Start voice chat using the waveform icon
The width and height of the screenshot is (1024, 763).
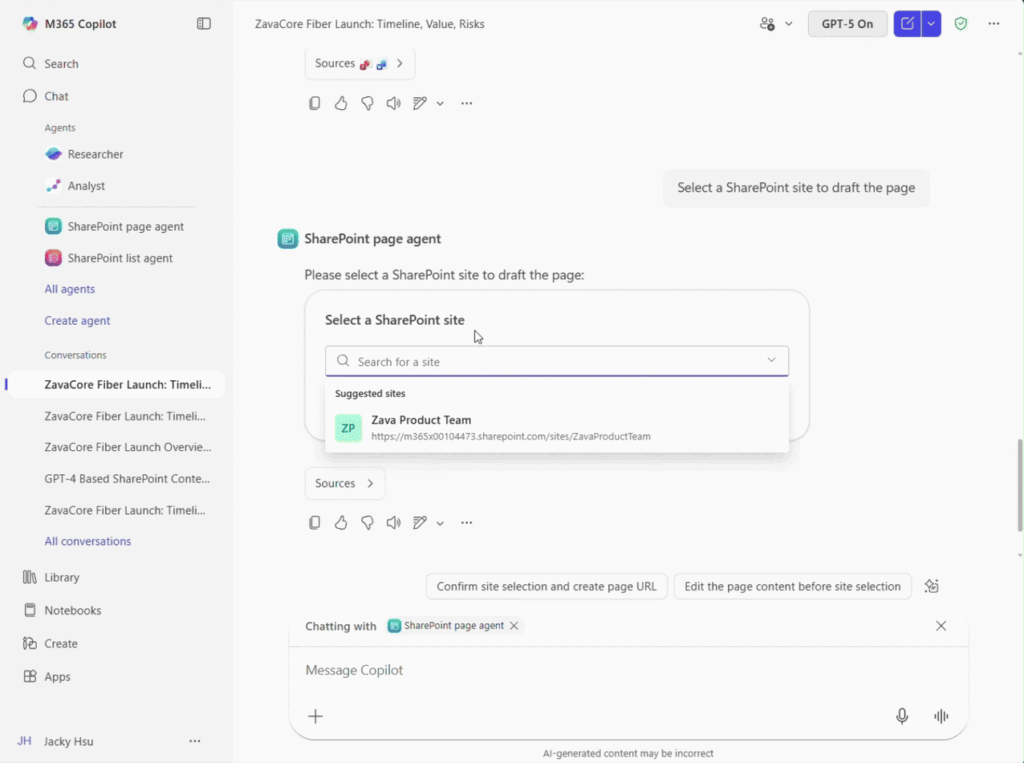pos(940,716)
